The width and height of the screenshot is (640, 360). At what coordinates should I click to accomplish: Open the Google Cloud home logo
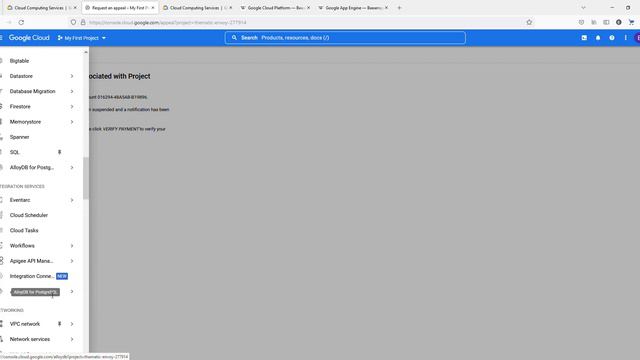[x=29, y=38]
